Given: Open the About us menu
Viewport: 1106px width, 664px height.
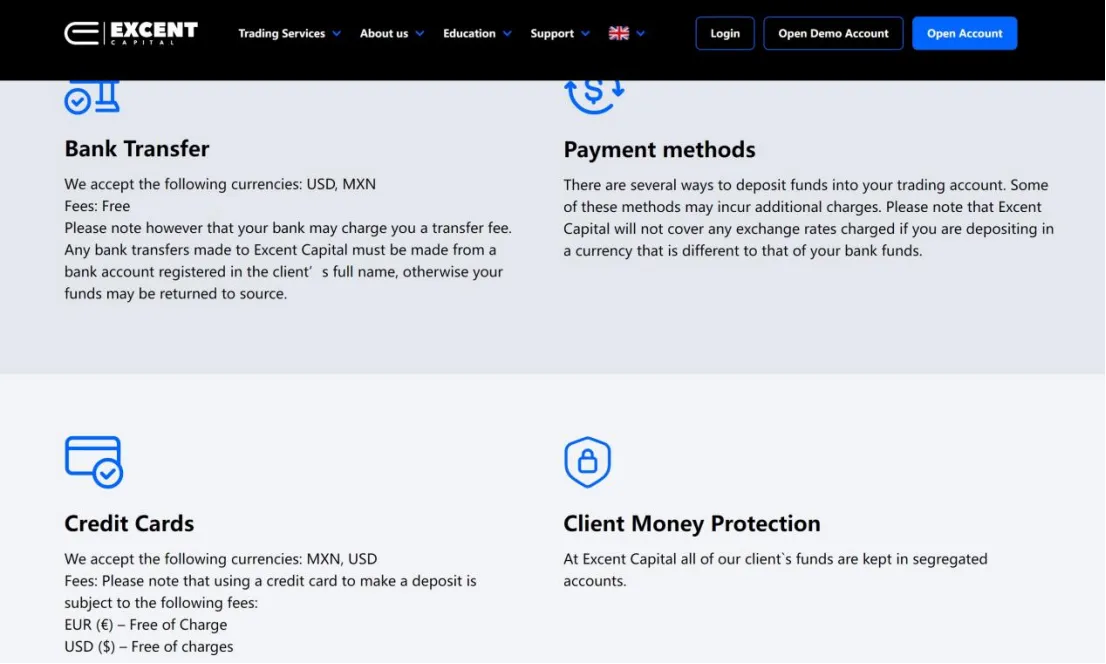Looking at the screenshot, I should (384, 33).
